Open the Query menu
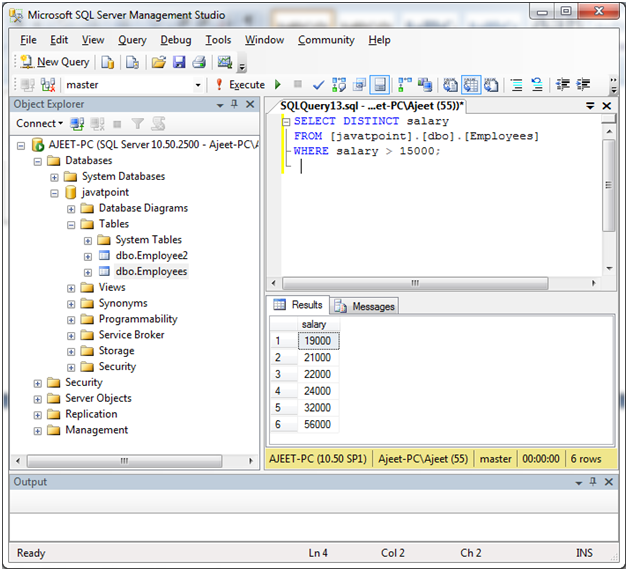This screenshot has height=571, width=628. point(132,40)
